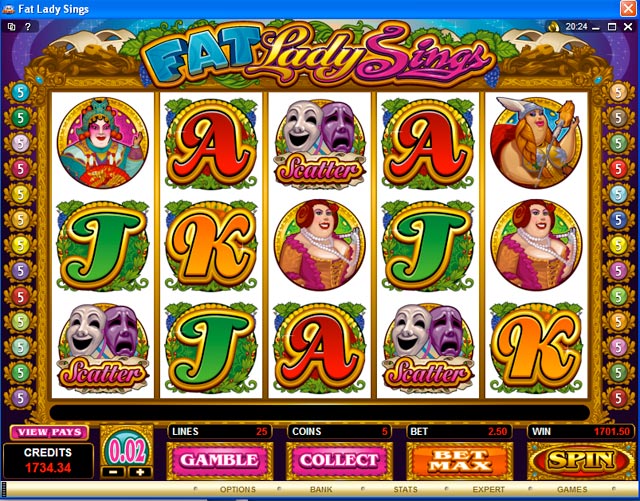Decrease coin size with minus button
Viewport: 640px width, 501px height.
pos(113,472)
